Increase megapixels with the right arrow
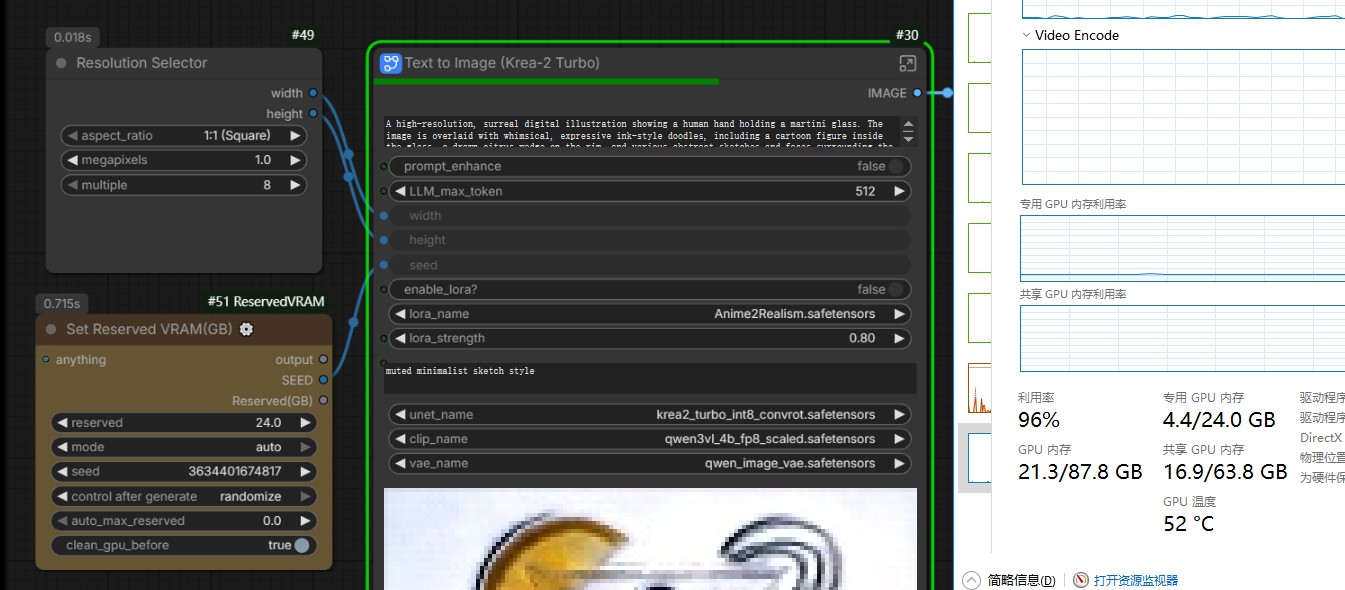The height and width of the screenshot is (590, 1345). click(295, 160)
